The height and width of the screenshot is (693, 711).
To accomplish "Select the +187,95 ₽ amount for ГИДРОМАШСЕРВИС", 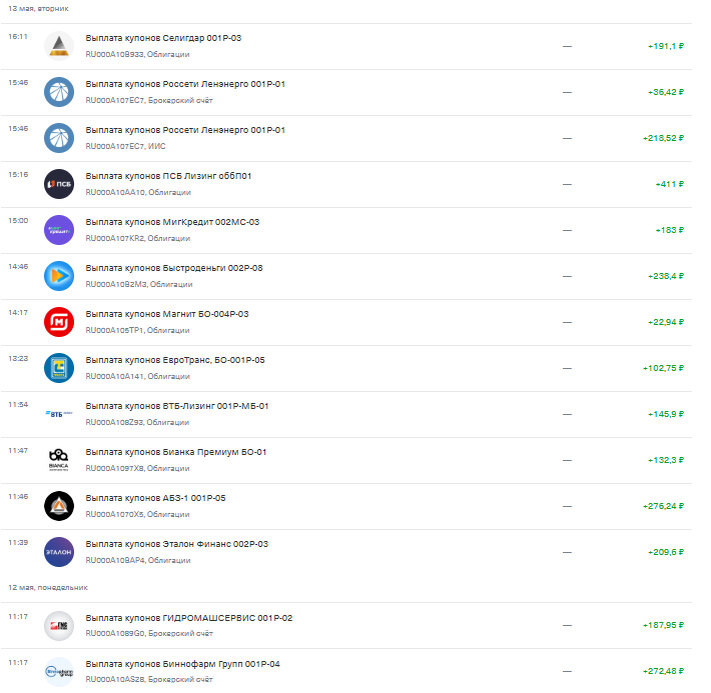I will point(663,625).
